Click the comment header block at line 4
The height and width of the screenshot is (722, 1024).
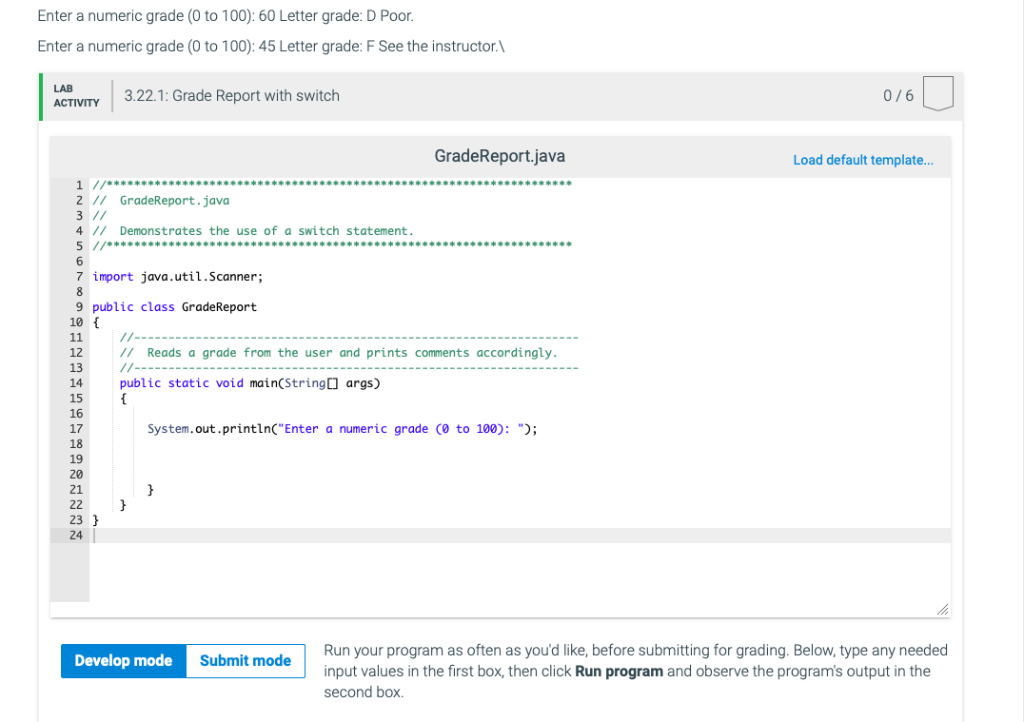[250, 230]
